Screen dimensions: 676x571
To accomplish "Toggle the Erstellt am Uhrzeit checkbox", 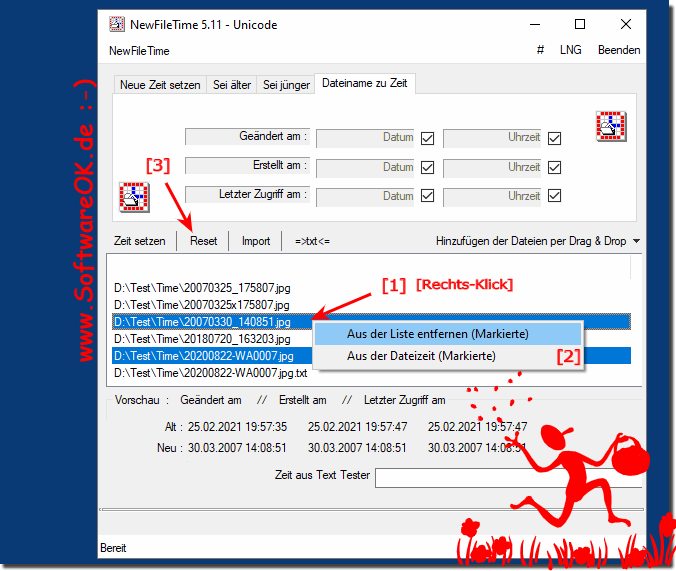I will (554, 167).
